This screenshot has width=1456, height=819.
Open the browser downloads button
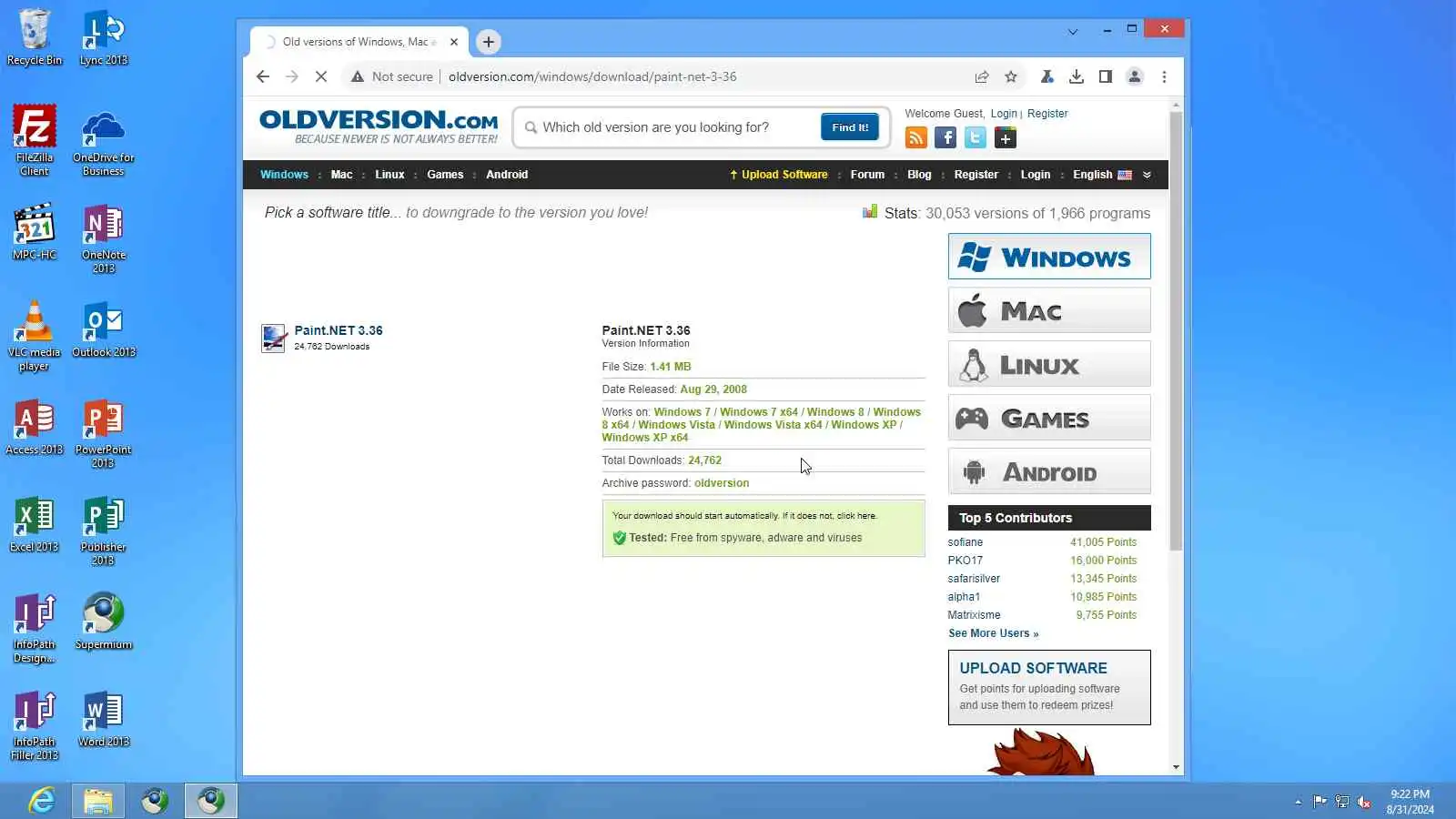tap(1077, 76)
